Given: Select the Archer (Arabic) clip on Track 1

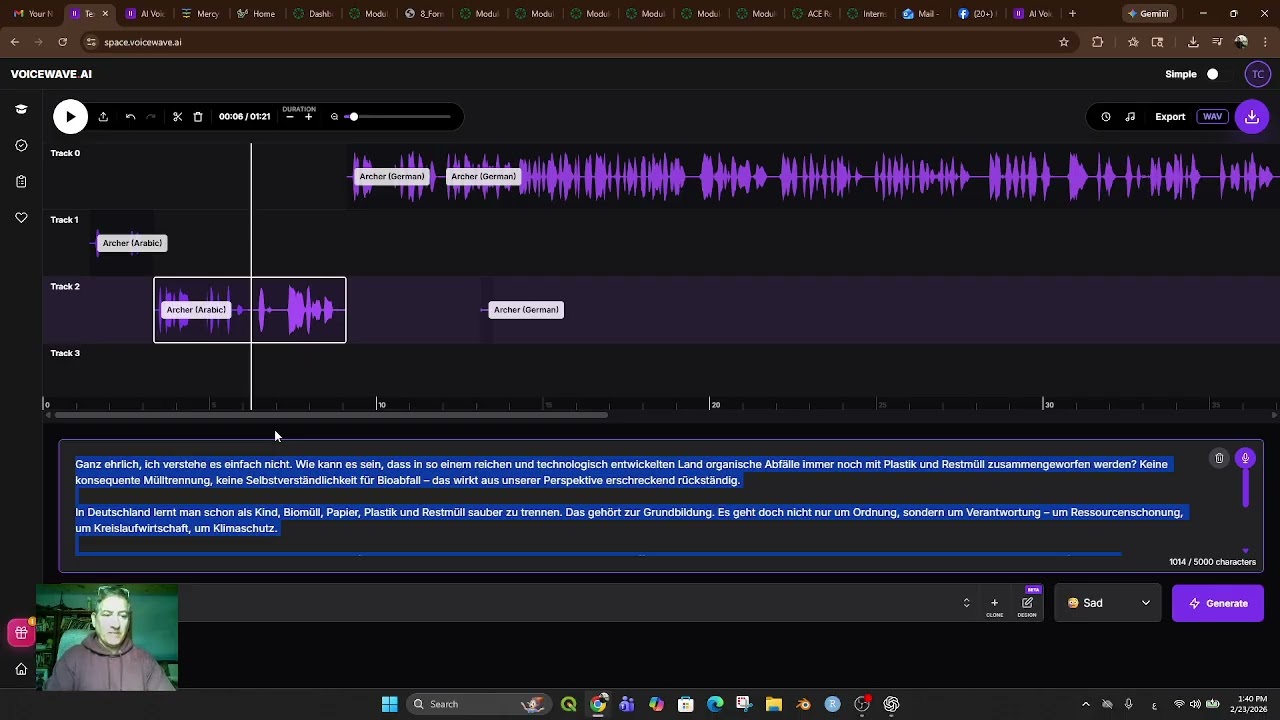Looking at the screenshot, I should click(x=132, y=243).
